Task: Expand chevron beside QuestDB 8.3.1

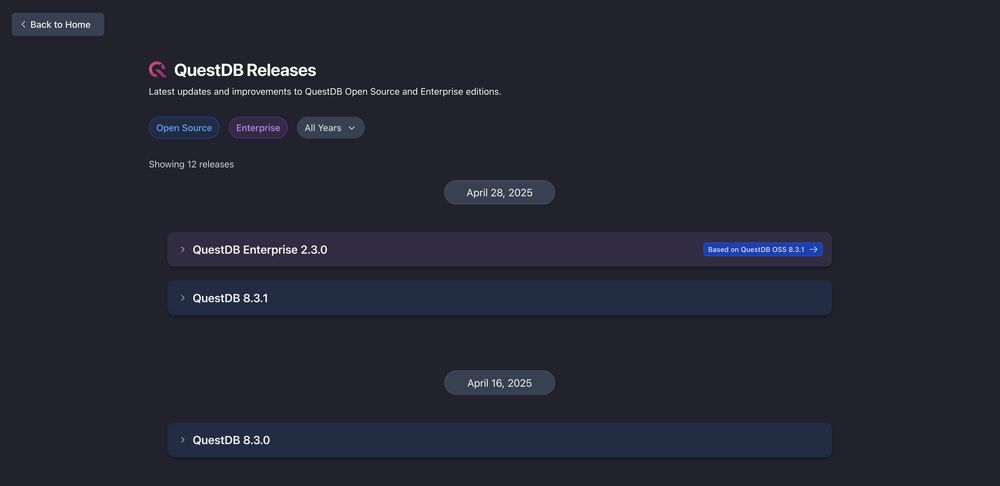Action: [182, 298]
